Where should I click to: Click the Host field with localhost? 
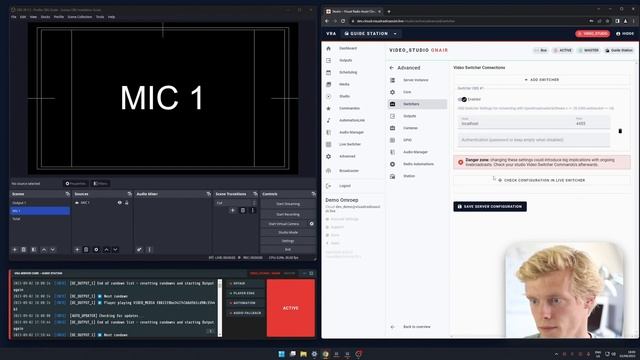(x=515, y=122)
